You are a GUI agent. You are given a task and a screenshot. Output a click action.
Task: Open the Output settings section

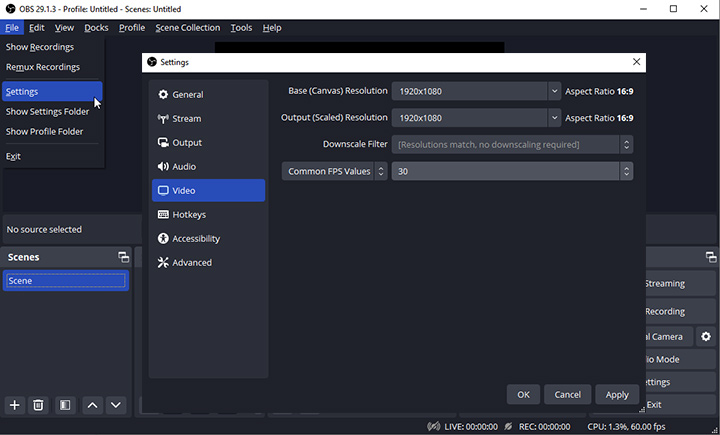208,142
